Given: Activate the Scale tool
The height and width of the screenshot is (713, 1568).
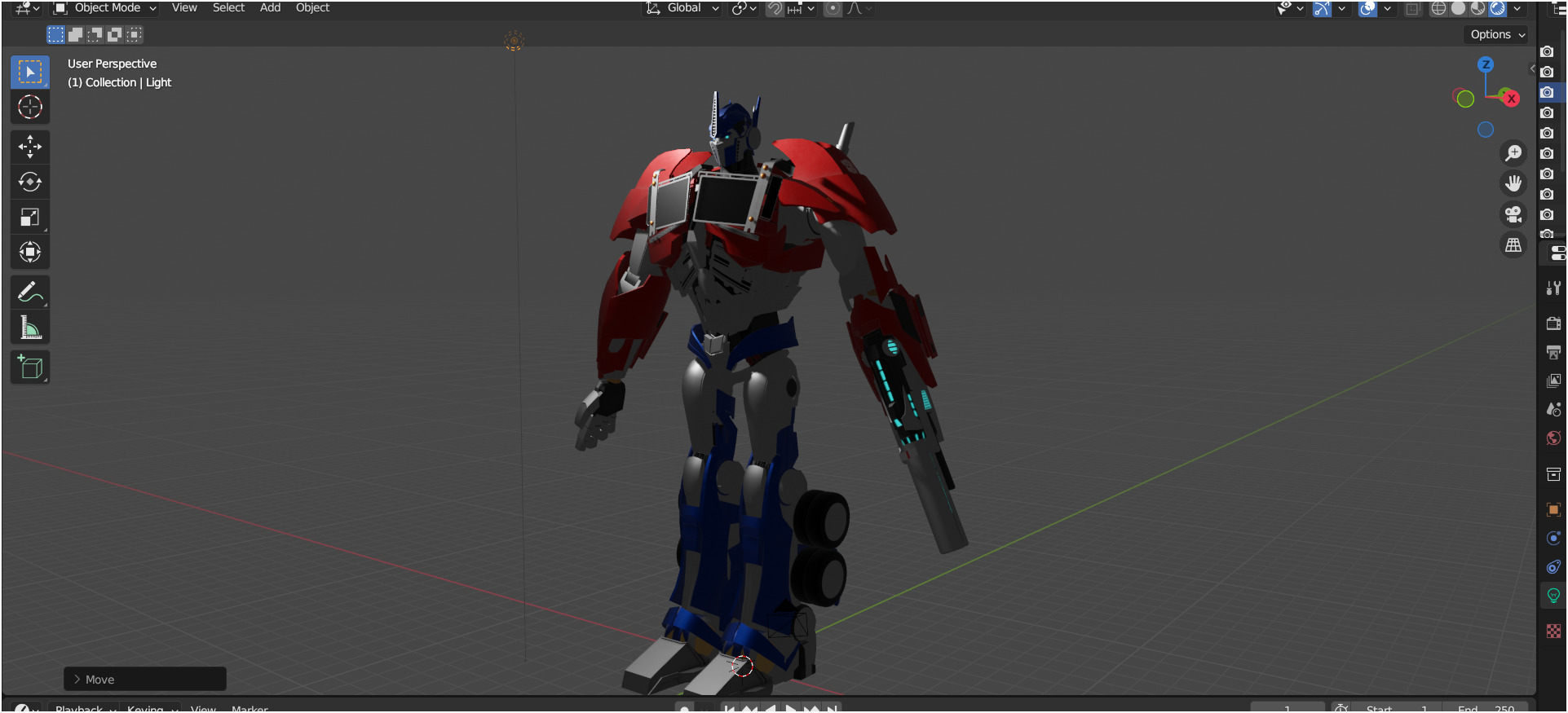Looking at the screenshot, I should (30, 217).
